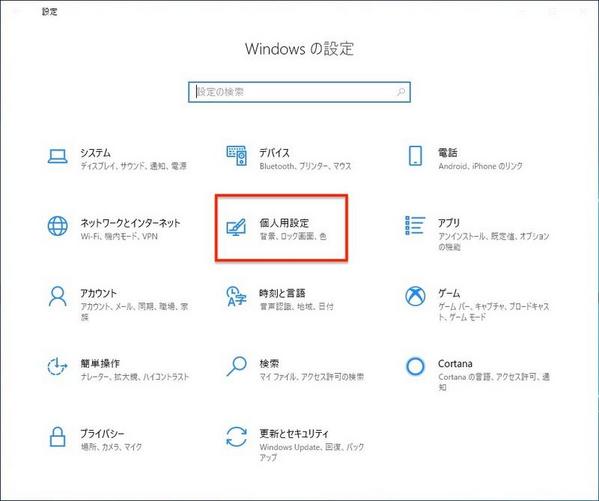Select the globe icon for ネットワークとインターネット

coord(58,226)
